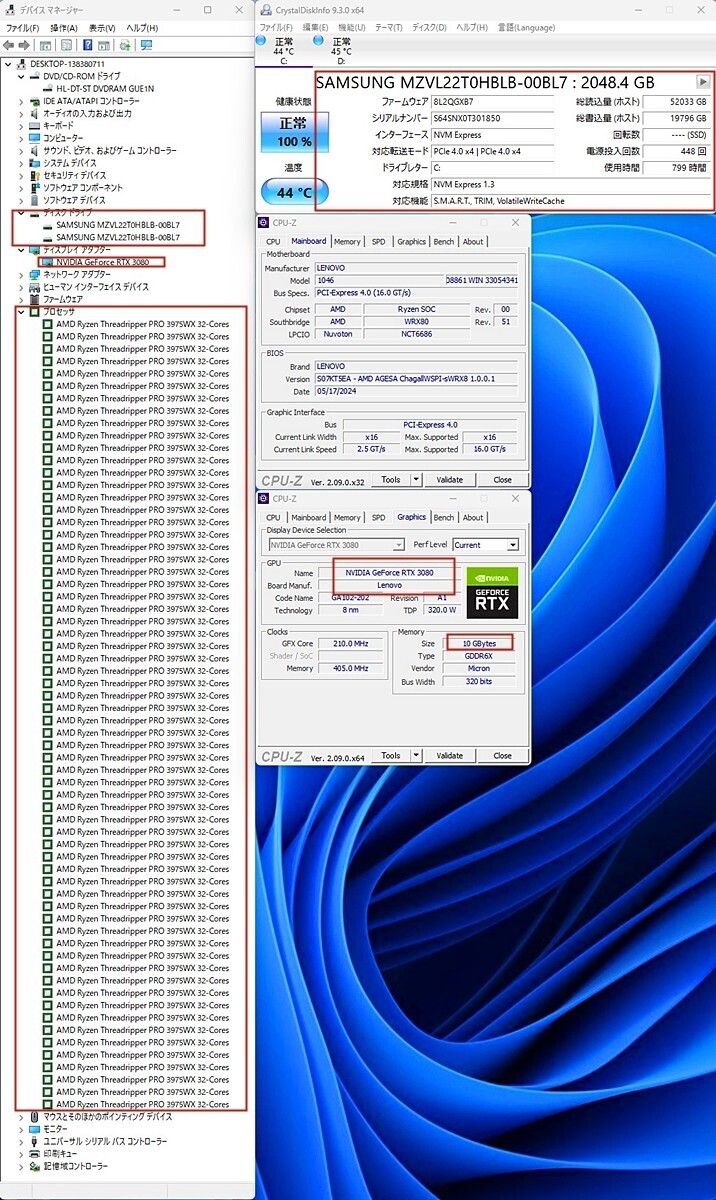Image resolution: width=716 pixels, height=1200 pixels.
Task: Select NVIDIA GeForce RTX 3080 in Device Manager
Action: click(x=102, y=262)
